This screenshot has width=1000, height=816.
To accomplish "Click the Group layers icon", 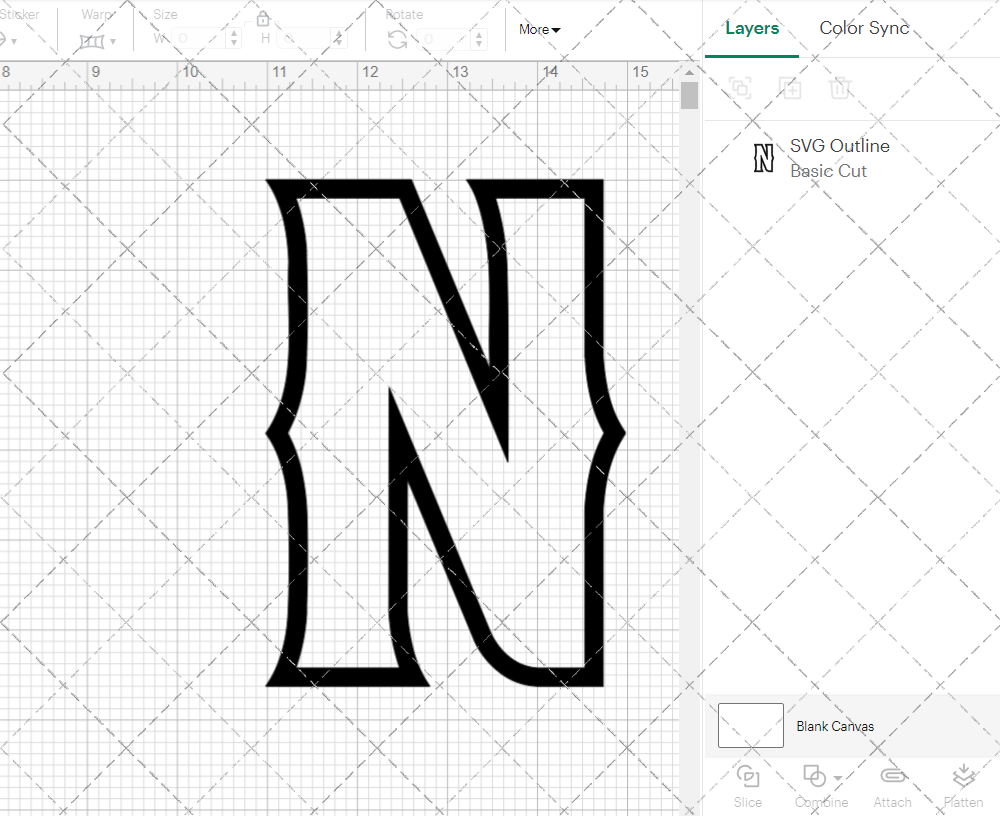I will pyautogui.click(x=740, y=88).
